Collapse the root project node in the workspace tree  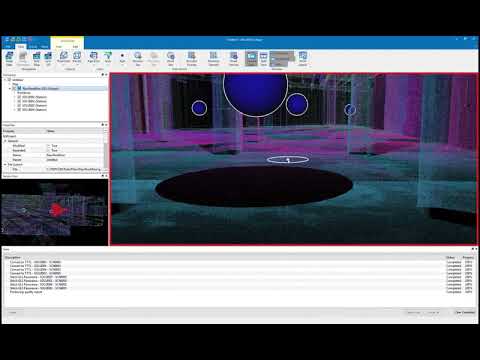(x=5, y=80)
